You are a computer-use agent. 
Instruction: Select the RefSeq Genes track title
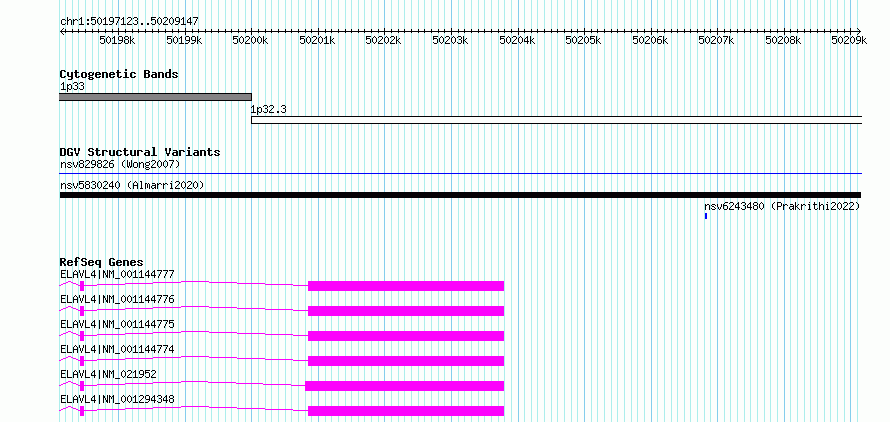(102, 262)
